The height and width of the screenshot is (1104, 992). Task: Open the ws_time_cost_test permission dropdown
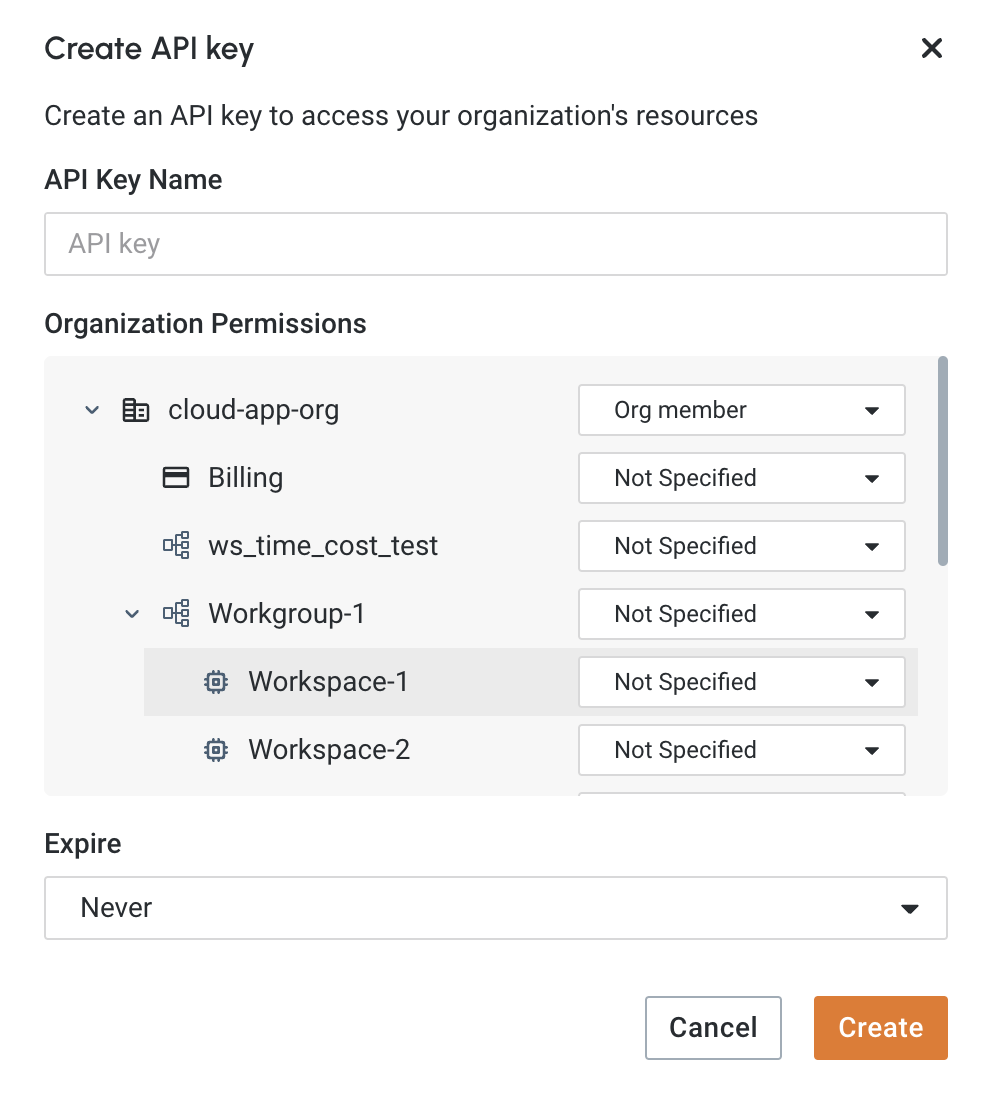point(741,546)
